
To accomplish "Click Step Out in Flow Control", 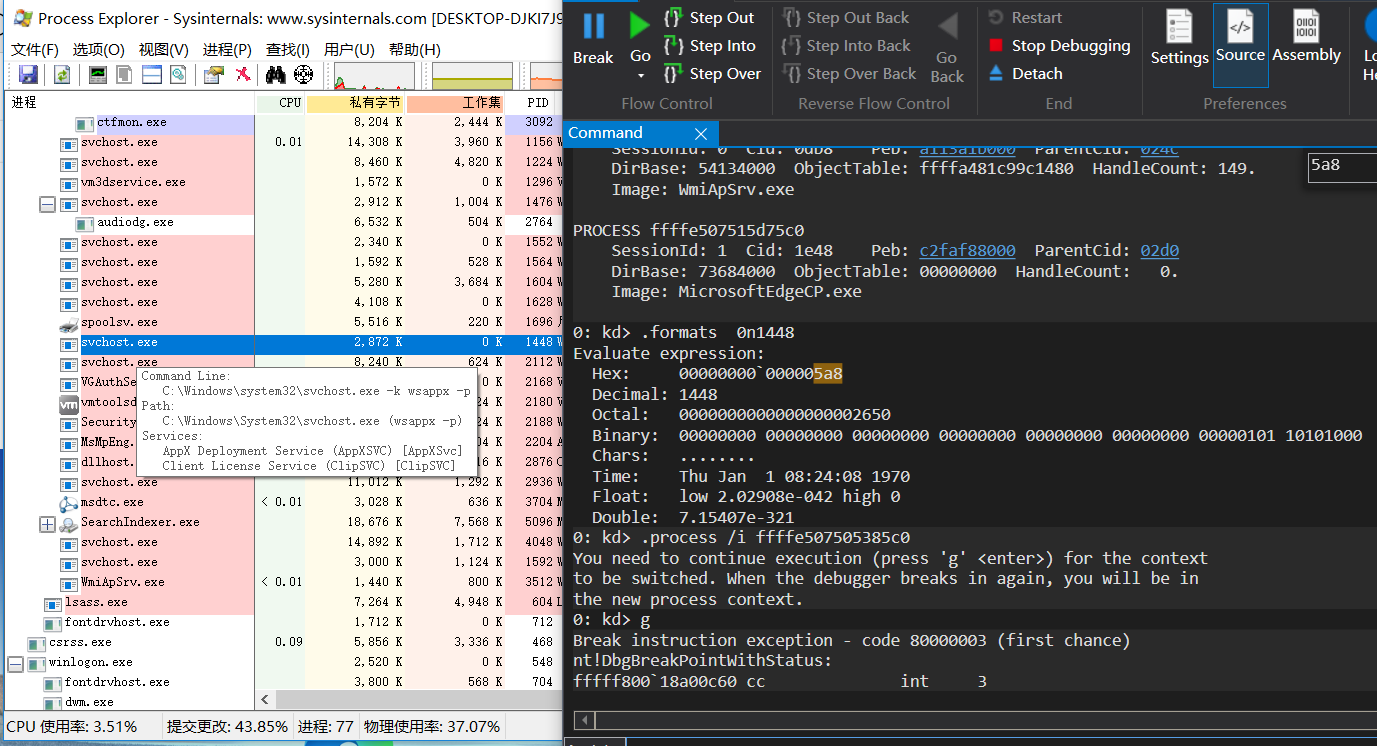I will (709, 18).
